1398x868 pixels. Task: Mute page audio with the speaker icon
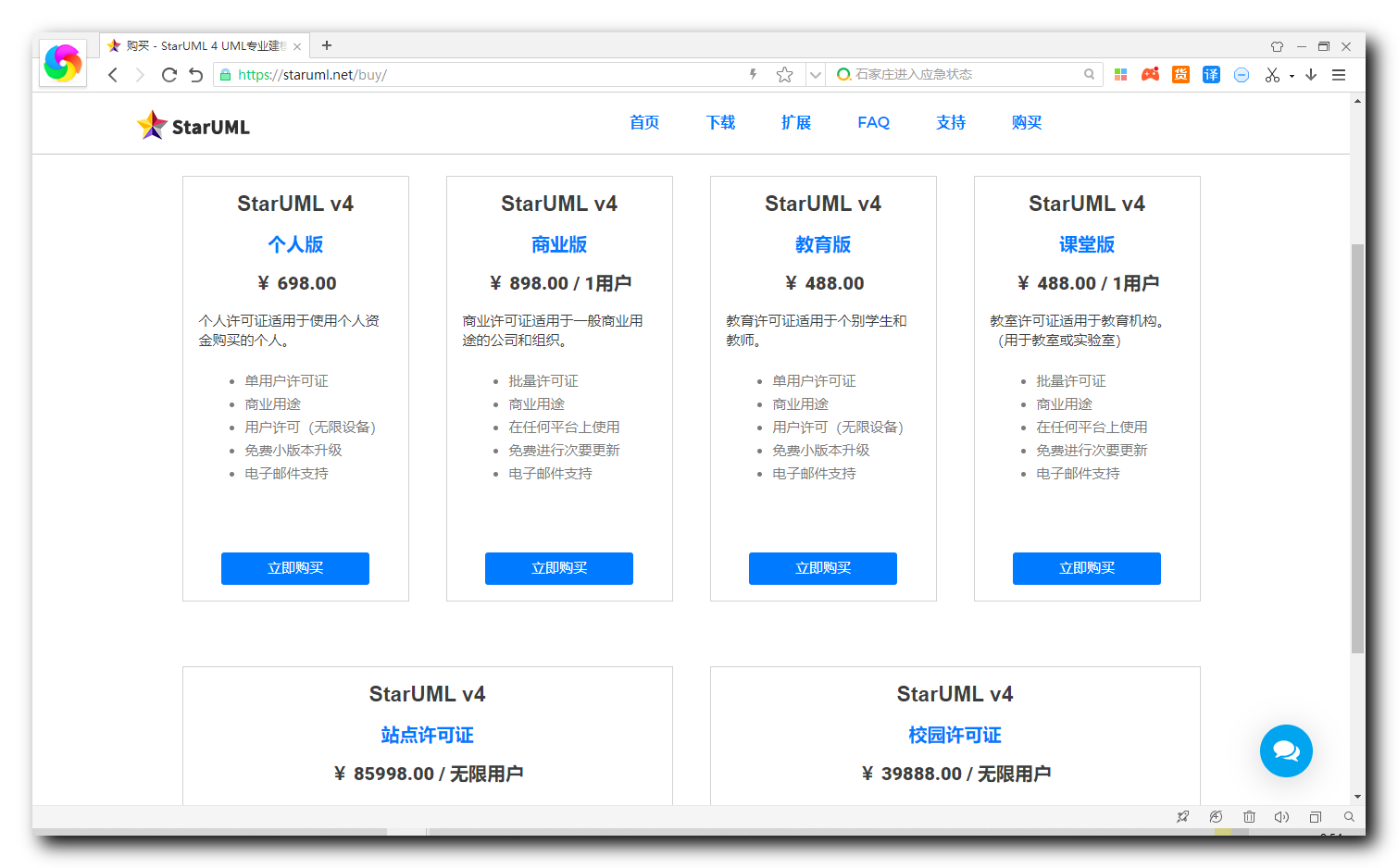click(x=1282, y=817)
